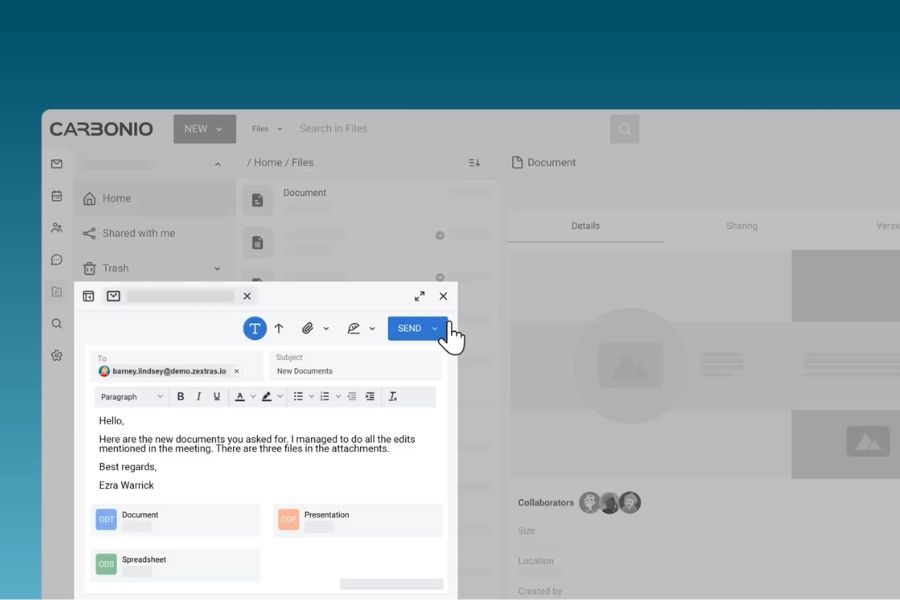Click the To recipients field
900x600 pixels.
click(177, 366)
